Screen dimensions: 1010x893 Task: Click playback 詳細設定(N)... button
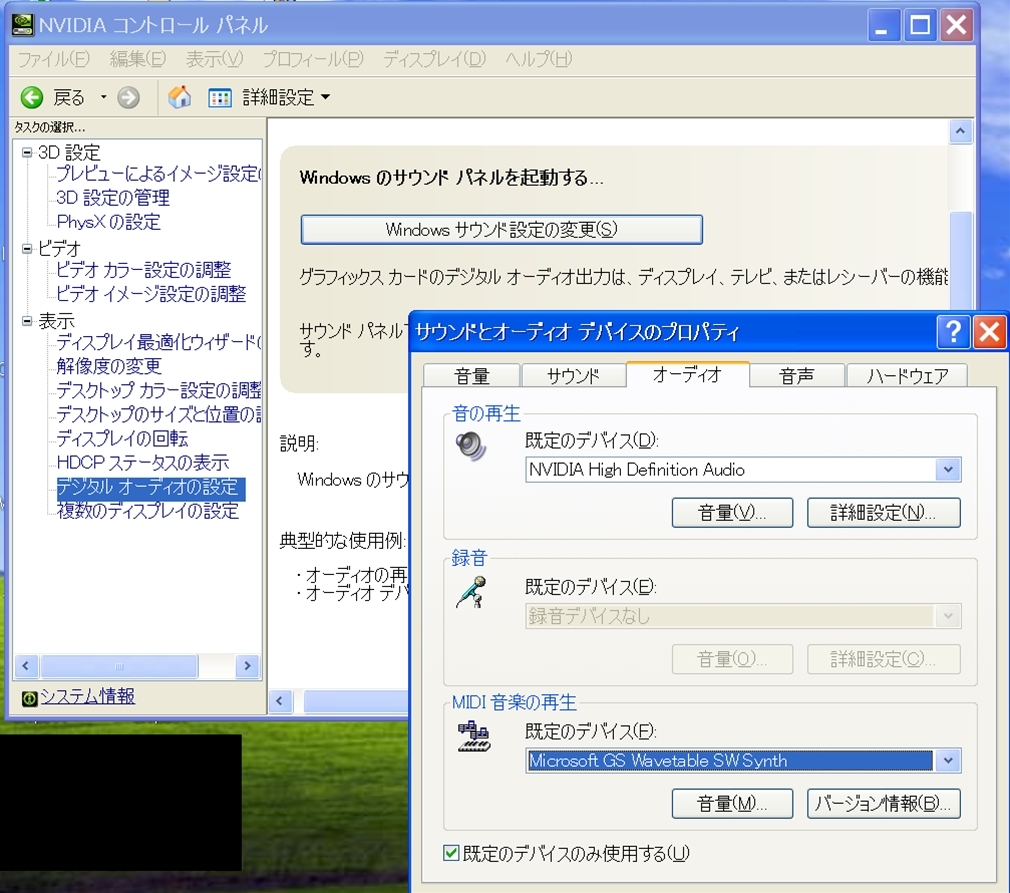click(883, 513)
